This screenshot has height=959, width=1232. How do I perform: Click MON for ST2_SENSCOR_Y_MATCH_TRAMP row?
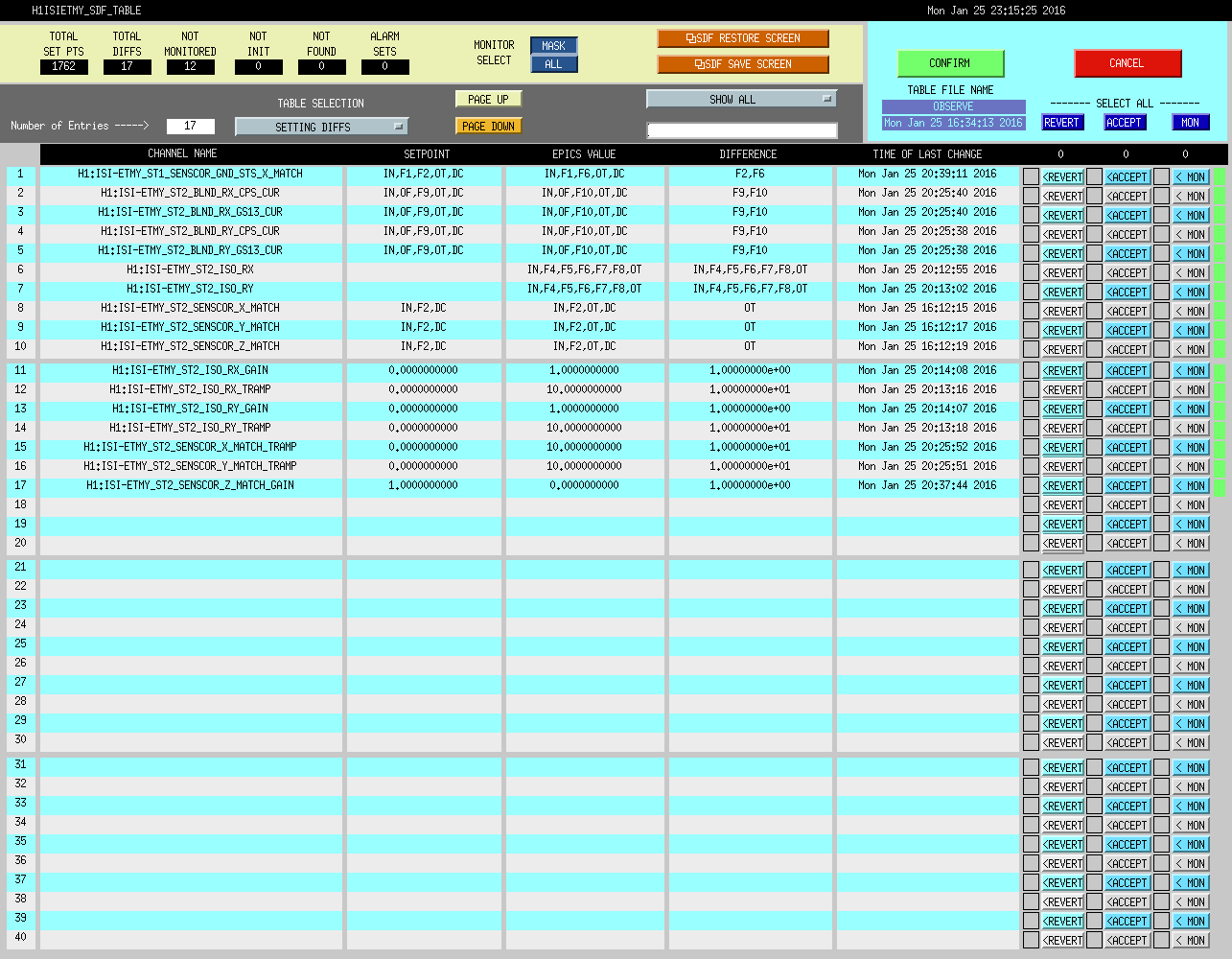1192,467
